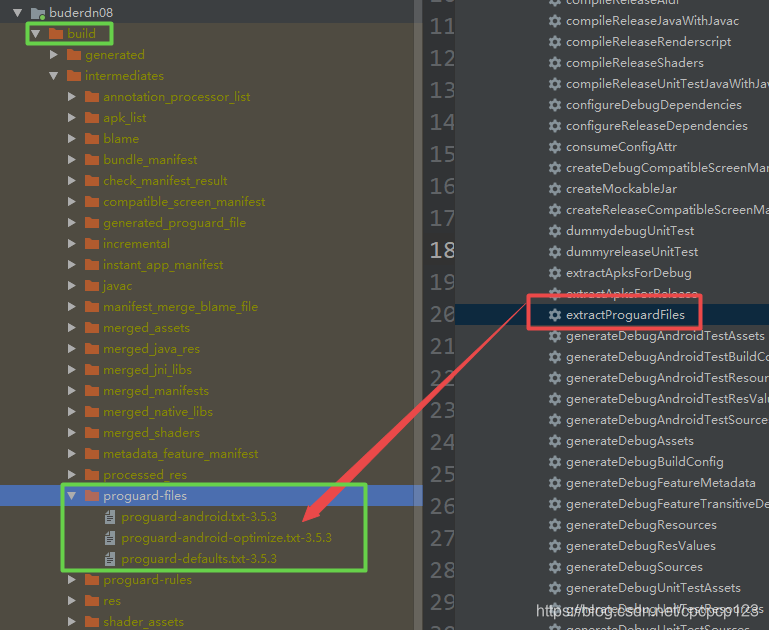
Task: Click the proguard-android-optimize.txt-3.5.3 file icon
Action: (x=110, y=538)
